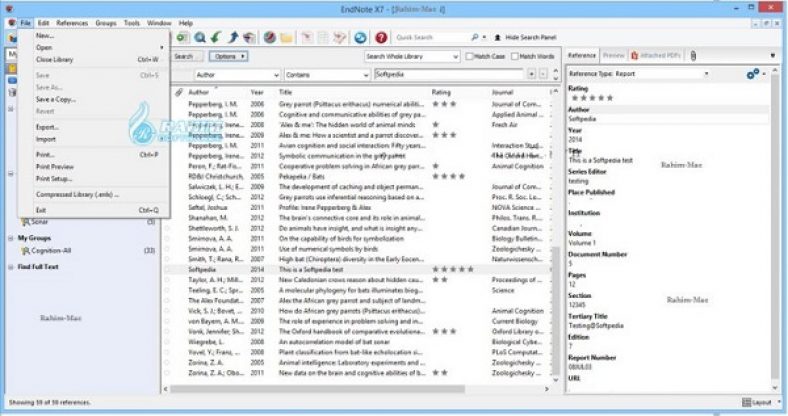Switch to the Attached PDFs tab
788x416 pixels.
click(655, 56)
